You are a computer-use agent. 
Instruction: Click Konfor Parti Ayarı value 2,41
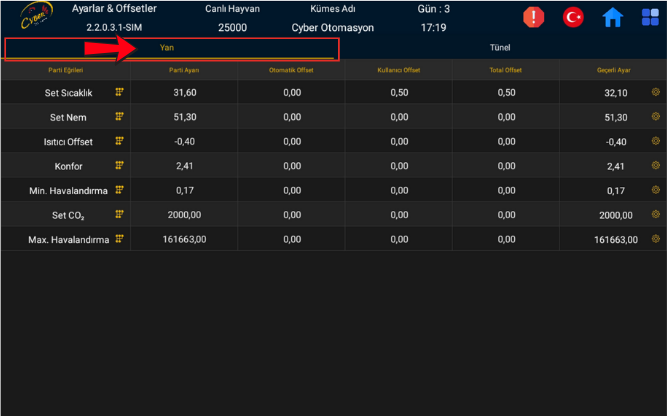click(184, 166)
